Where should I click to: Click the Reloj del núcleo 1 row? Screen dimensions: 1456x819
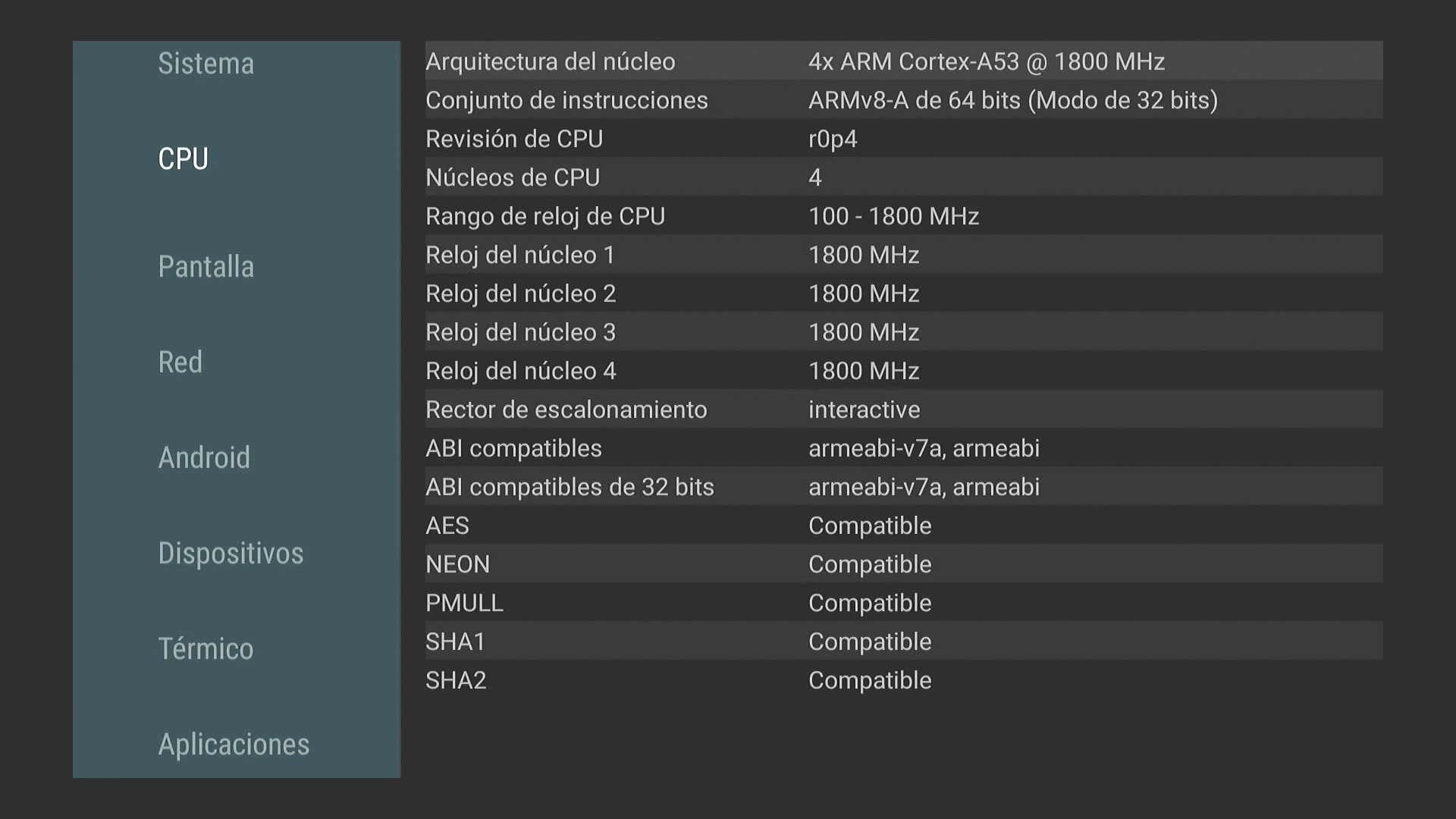(x=902, y=255)
